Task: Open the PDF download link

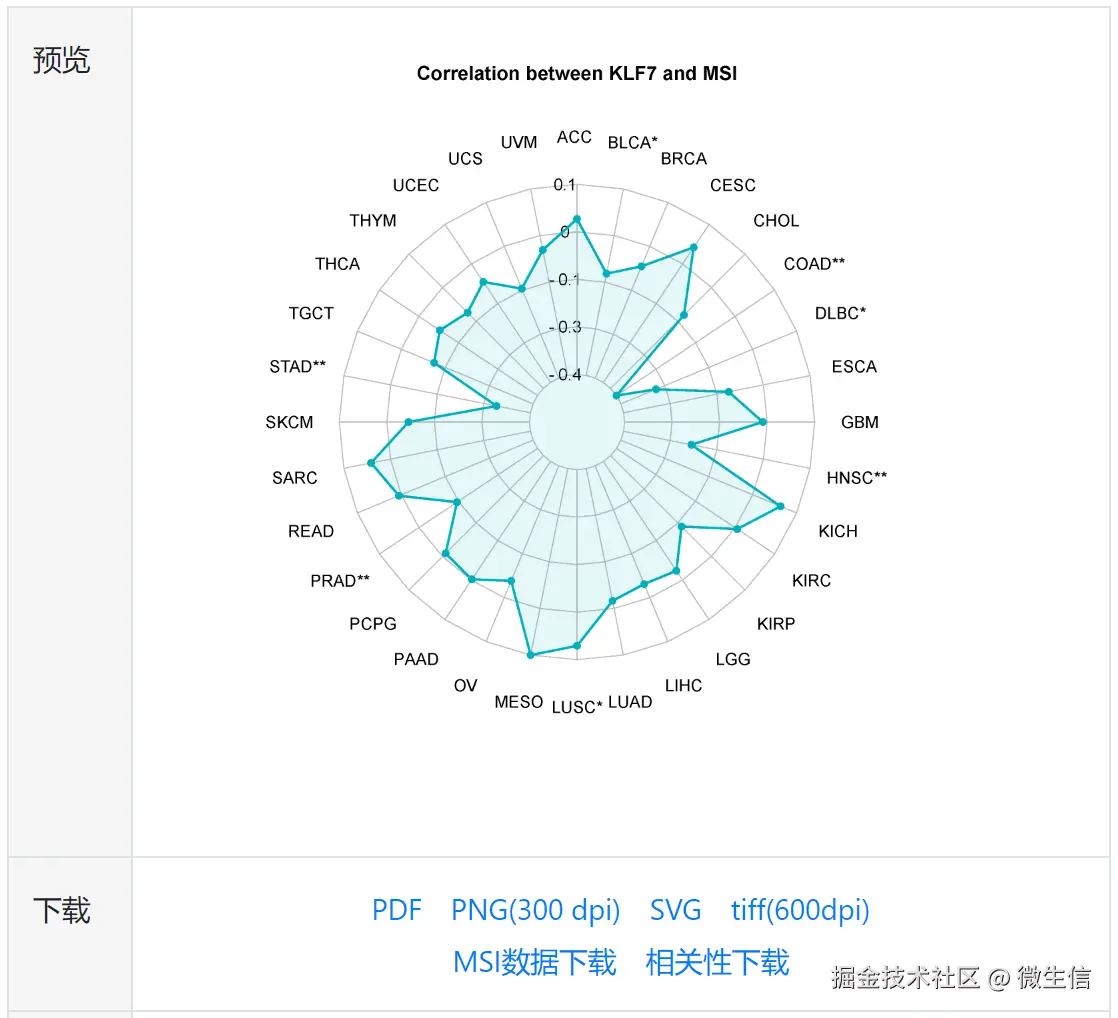Action: [x=396, y=910]
